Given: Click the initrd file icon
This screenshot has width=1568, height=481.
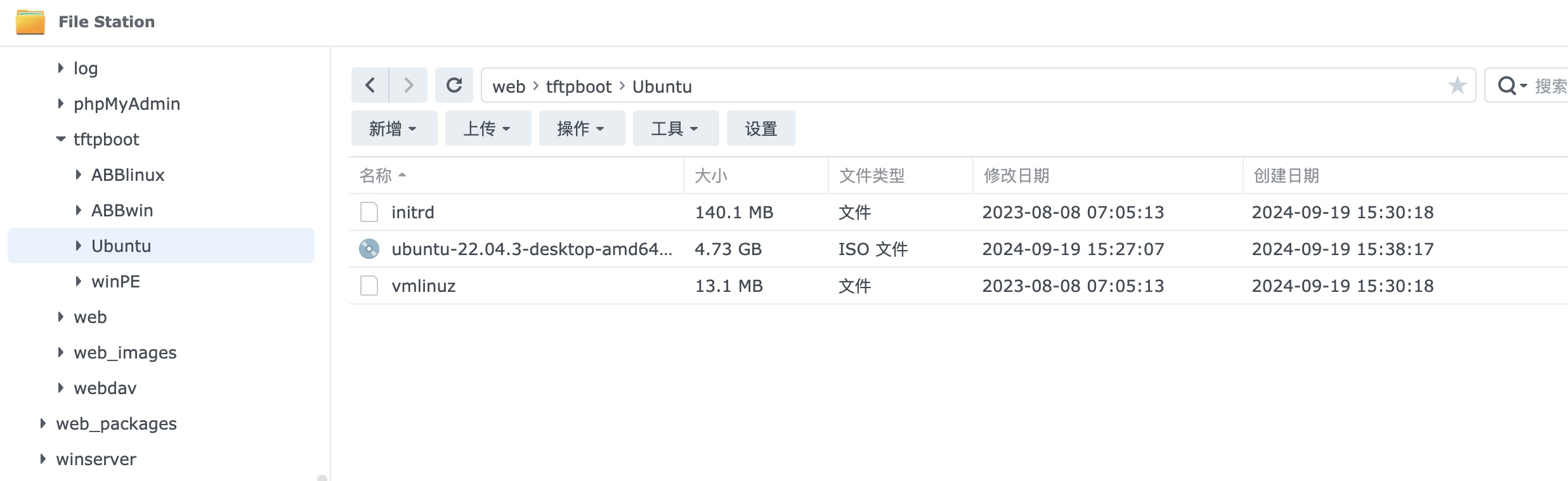Looking at the screenshot, I should coord(369,212).
